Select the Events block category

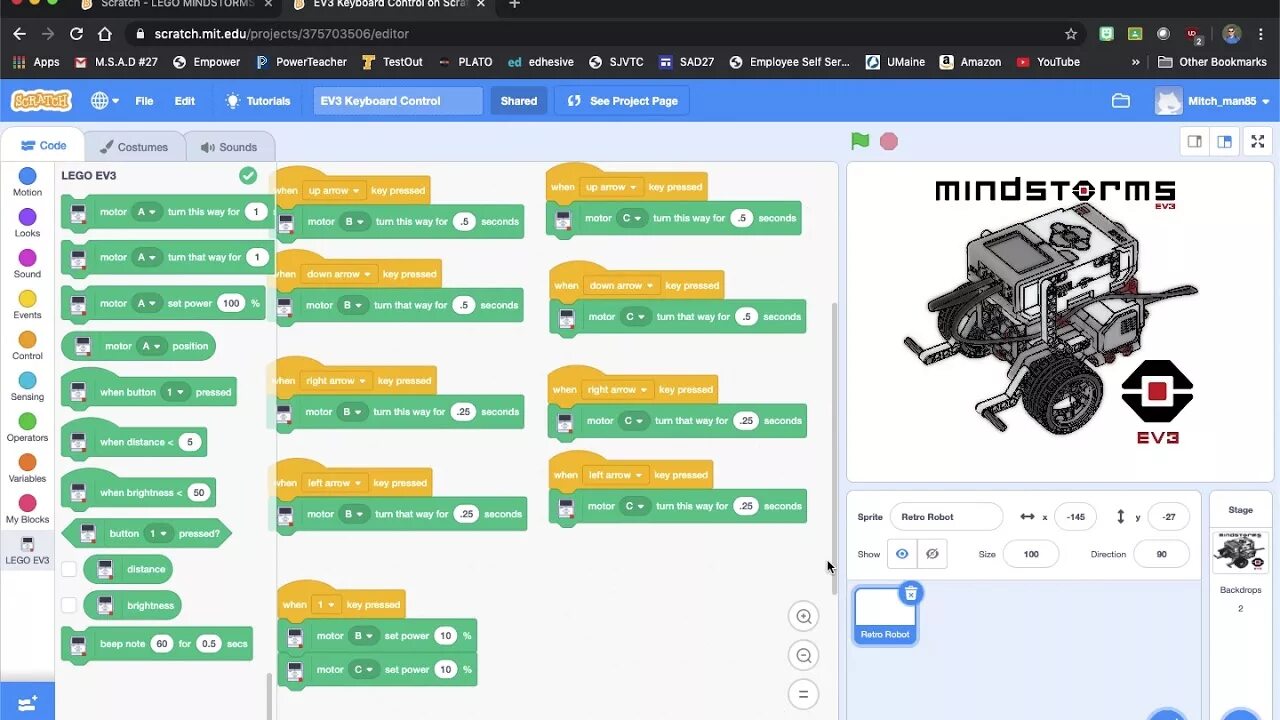coord(27,306)
